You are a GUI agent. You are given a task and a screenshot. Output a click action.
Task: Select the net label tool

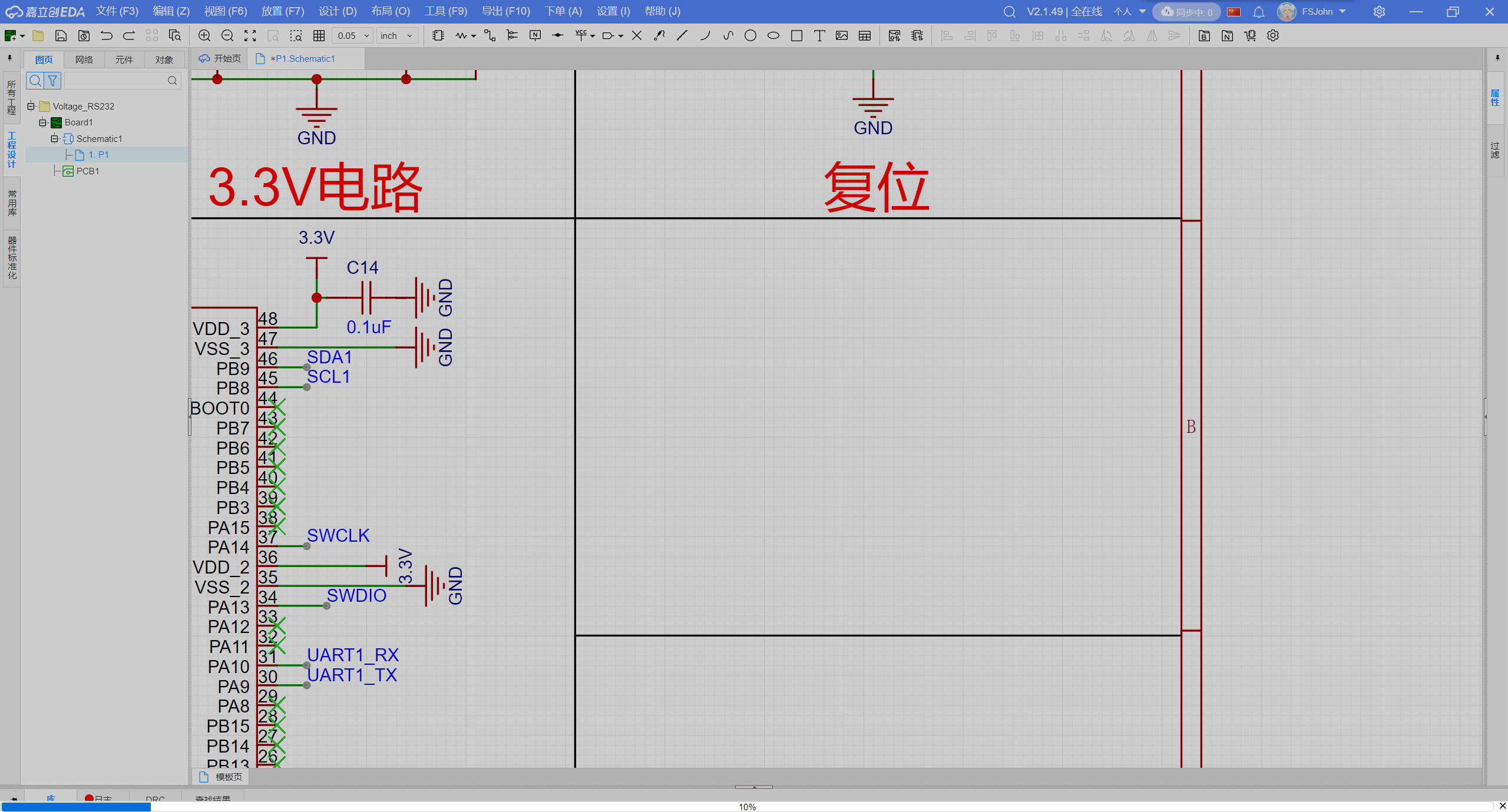pos(535,36)
